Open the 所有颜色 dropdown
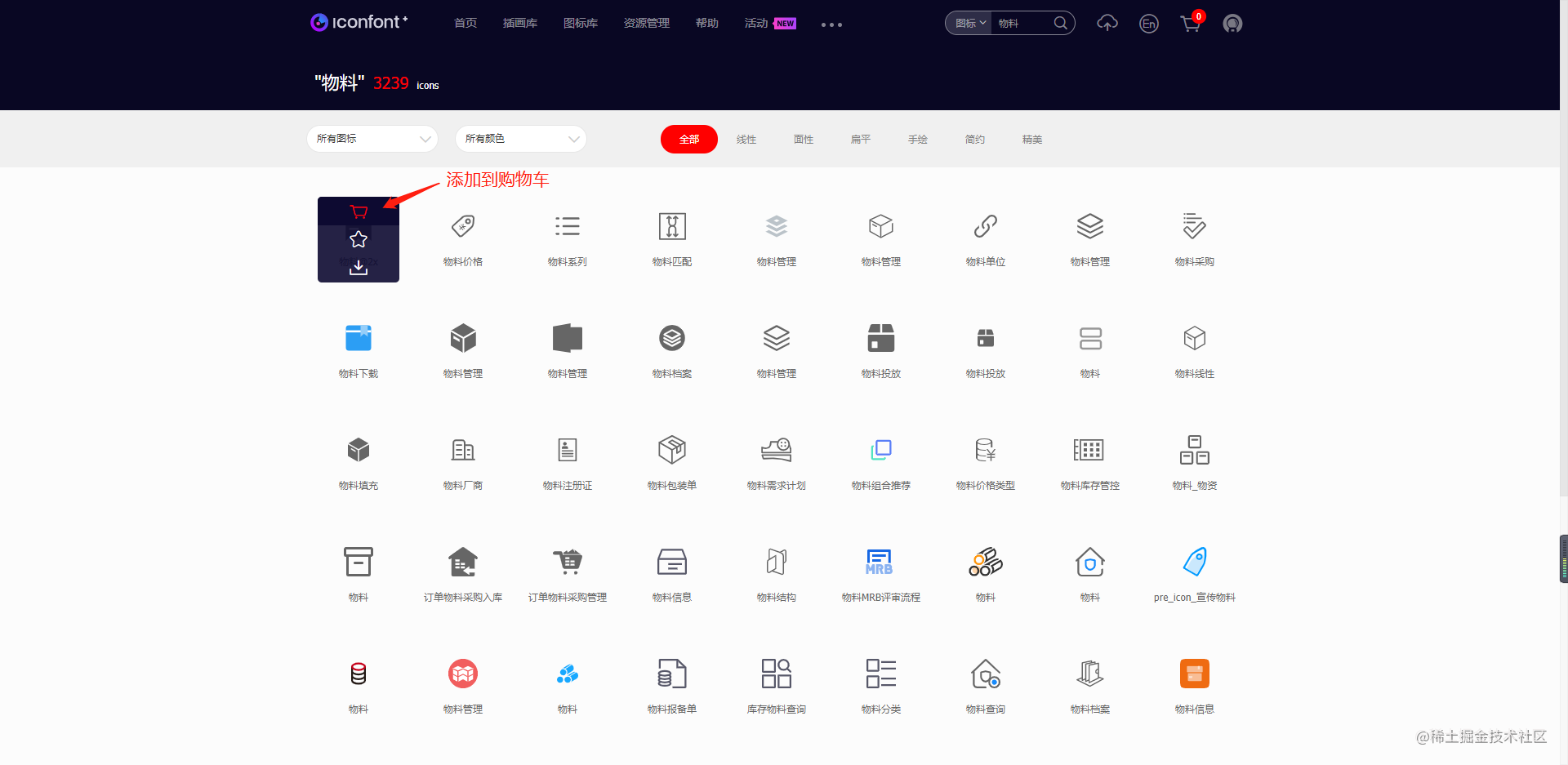 [x=520, y=139]
